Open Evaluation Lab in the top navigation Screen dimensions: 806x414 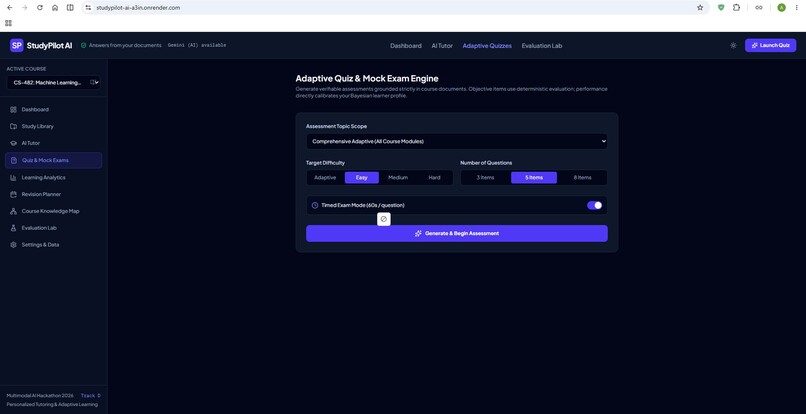pos(542,46)
